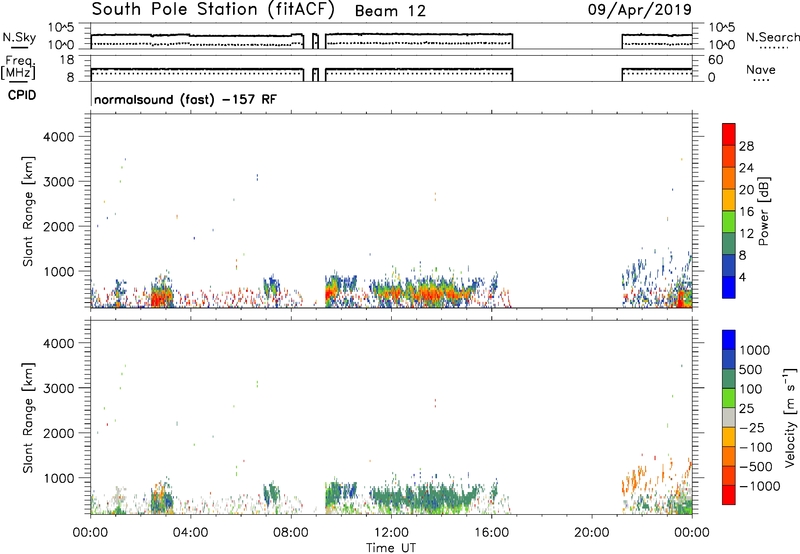Click the '1000' velocity colorbar label

(x=755, y=350)
